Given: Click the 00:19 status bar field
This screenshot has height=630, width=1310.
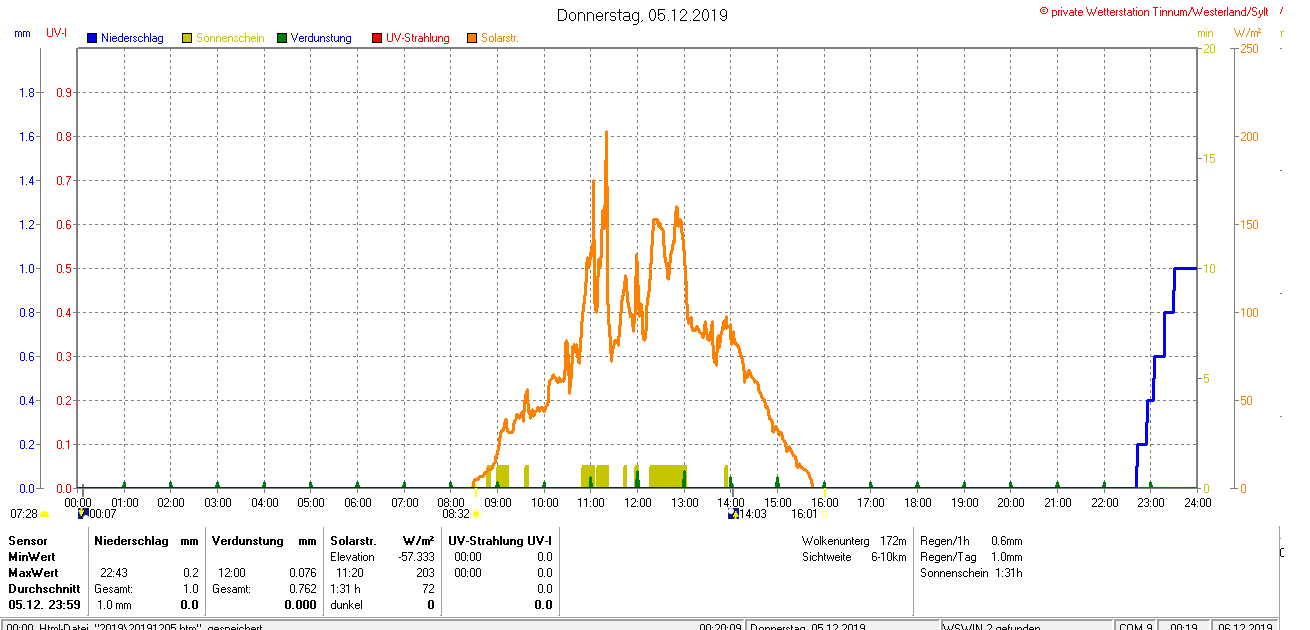Looking at the screenshot, I should (1184, 626).
